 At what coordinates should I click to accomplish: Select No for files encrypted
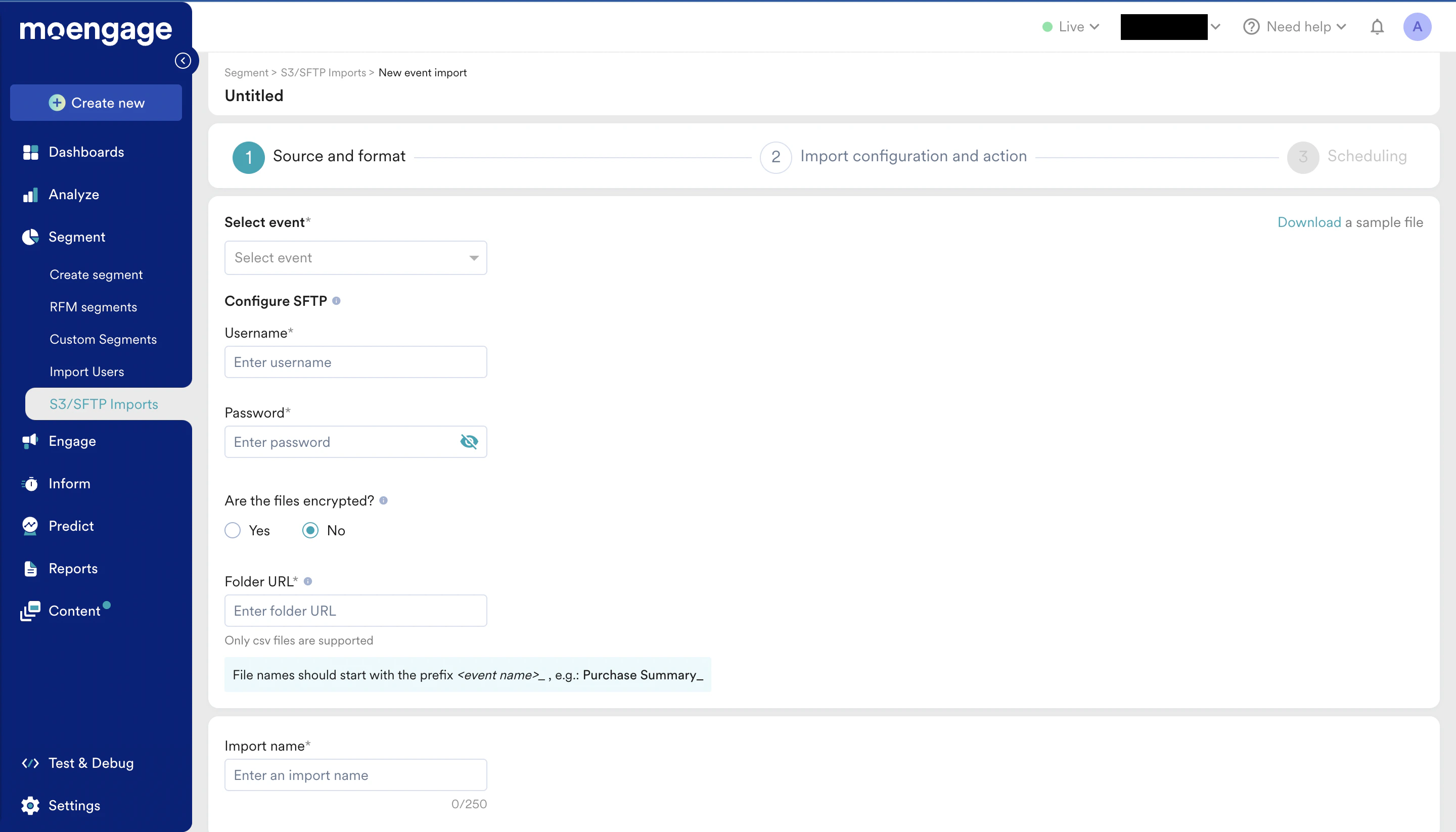coord(310,530)
